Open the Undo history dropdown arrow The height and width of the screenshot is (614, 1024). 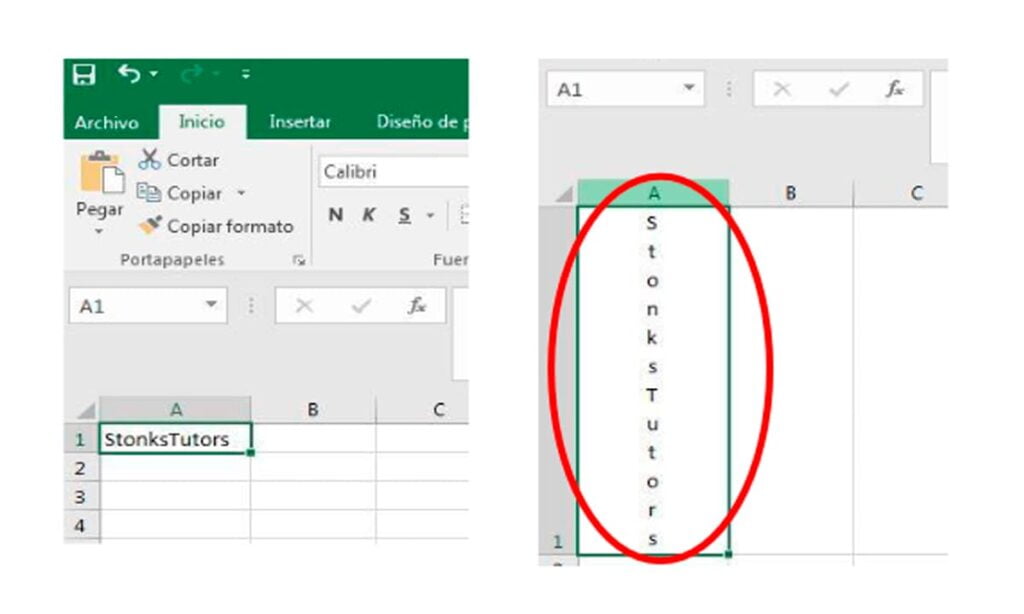point(154,74)
